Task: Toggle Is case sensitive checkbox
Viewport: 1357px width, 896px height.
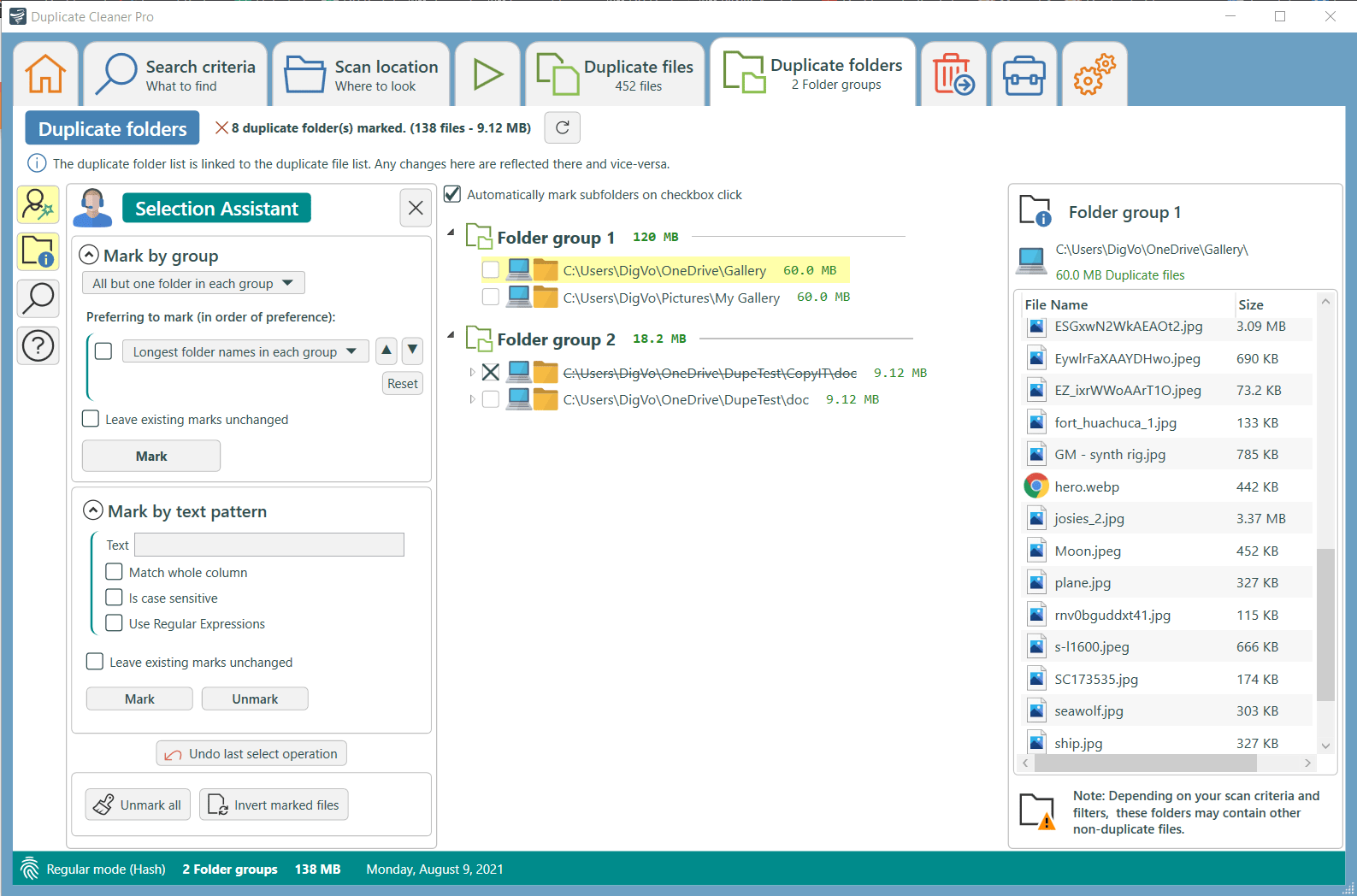Action: 114,597
